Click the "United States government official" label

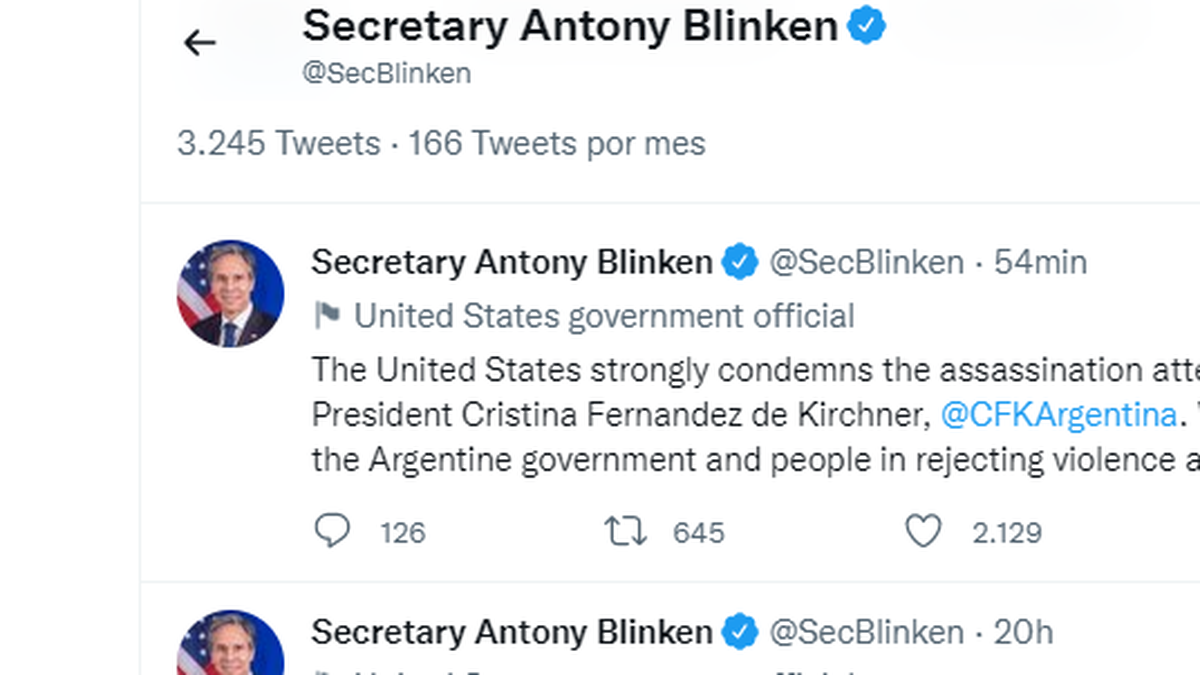(x=604, y=316)
